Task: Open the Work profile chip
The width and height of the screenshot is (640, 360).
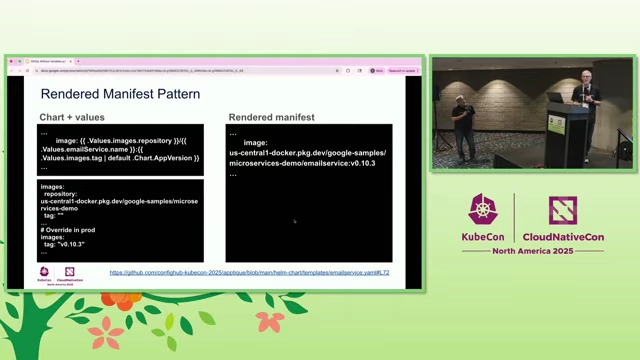Action: point(376,71)
